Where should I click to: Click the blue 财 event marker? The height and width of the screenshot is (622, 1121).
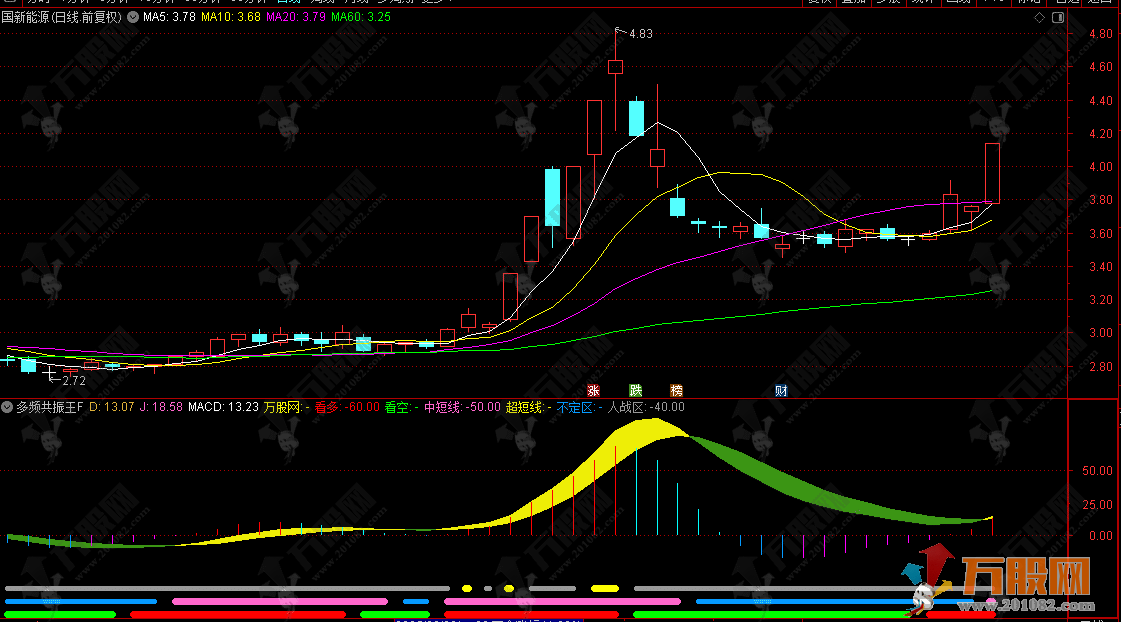click(782, 390)
